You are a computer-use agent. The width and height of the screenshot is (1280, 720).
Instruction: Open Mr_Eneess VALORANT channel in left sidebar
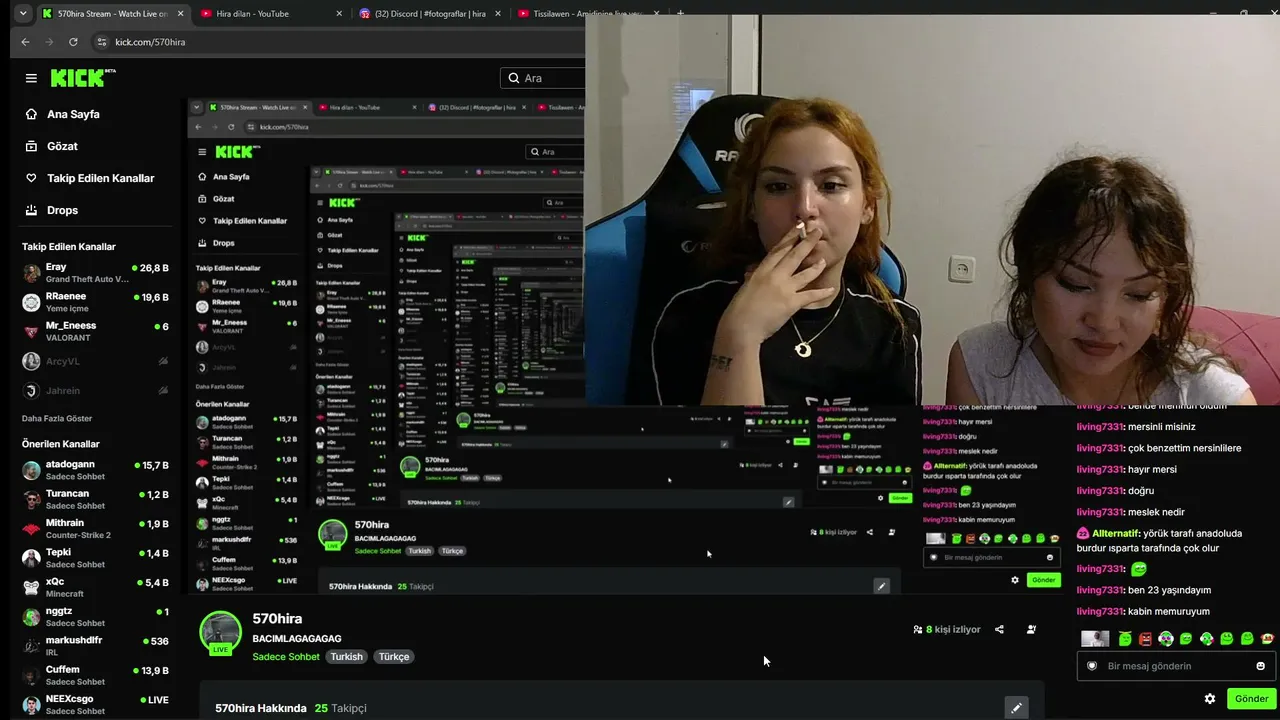pos(95,331)
